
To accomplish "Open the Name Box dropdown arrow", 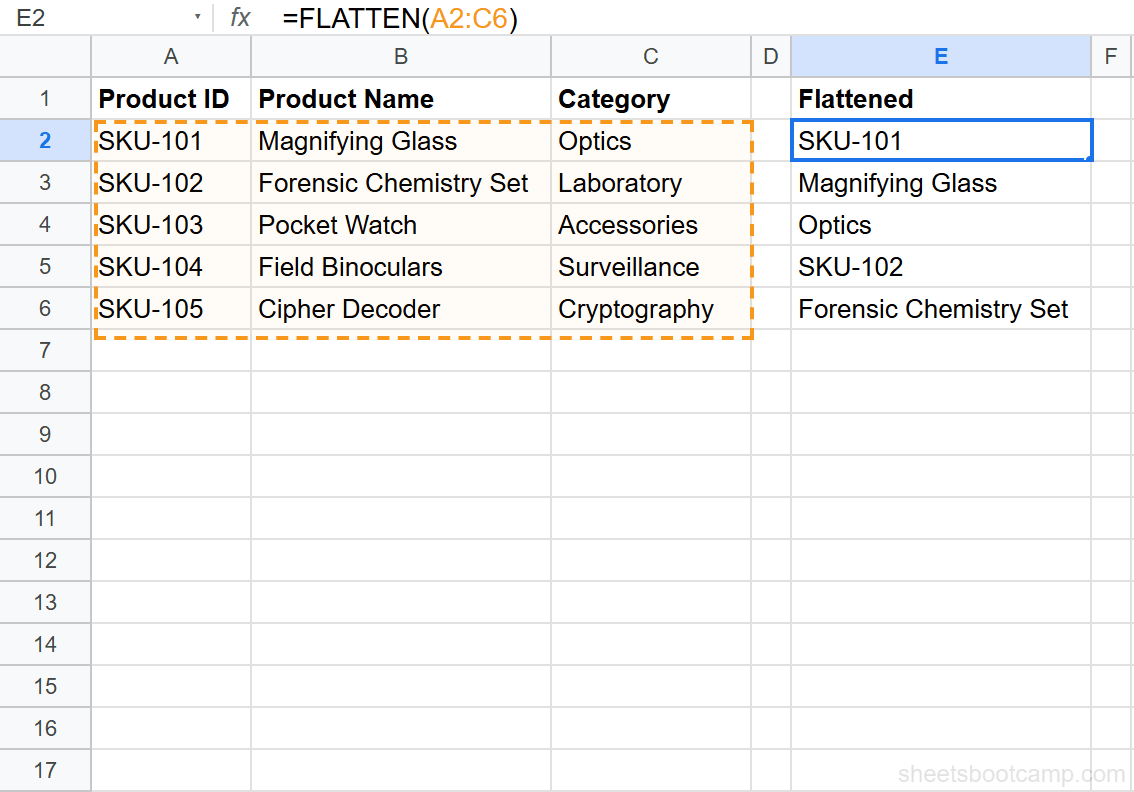I will point(197,17).
